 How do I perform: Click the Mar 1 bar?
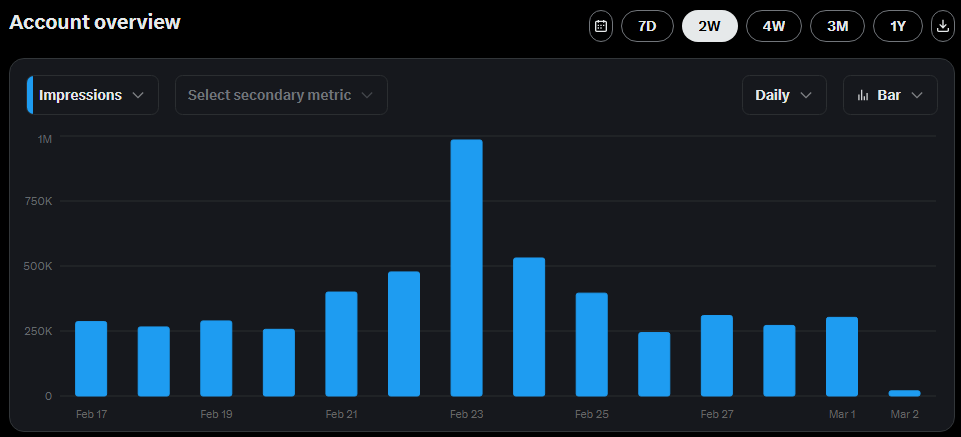pos(842,356)
